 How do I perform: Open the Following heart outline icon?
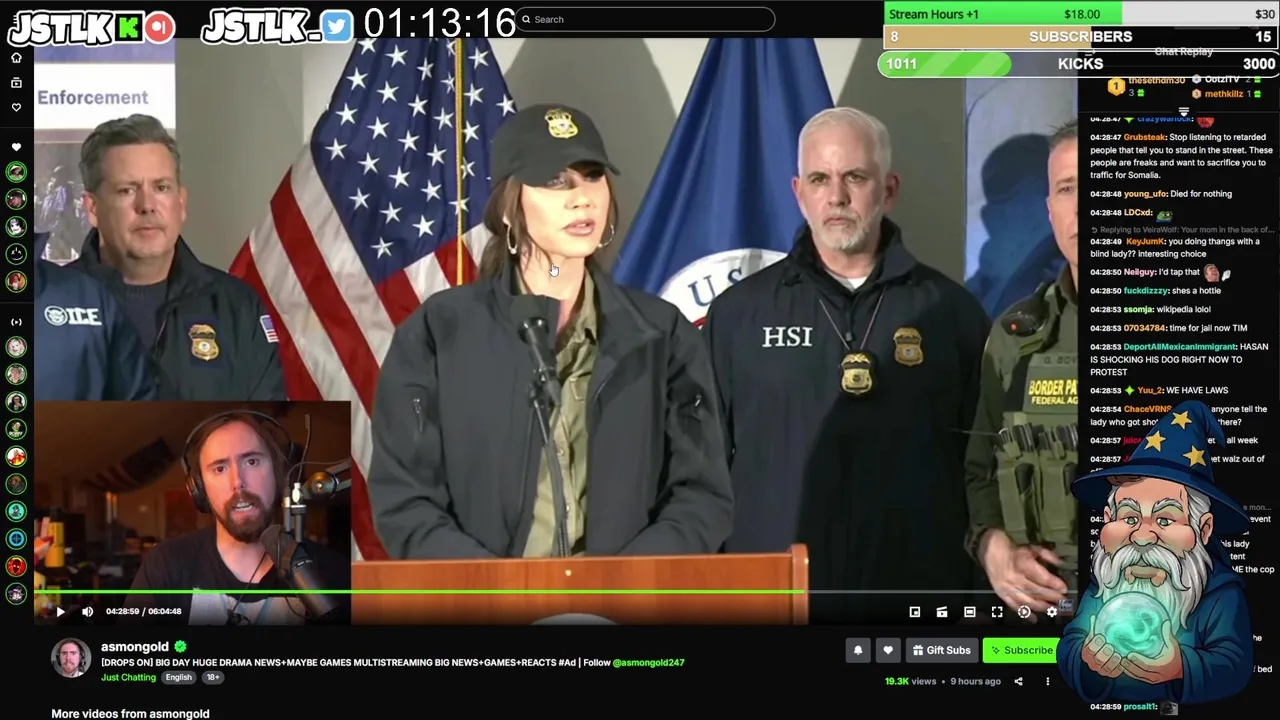pos(16,107)
